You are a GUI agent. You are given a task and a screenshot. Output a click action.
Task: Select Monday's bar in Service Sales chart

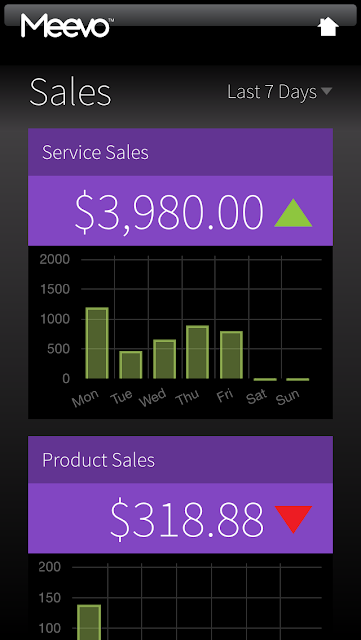pos(97,343)
